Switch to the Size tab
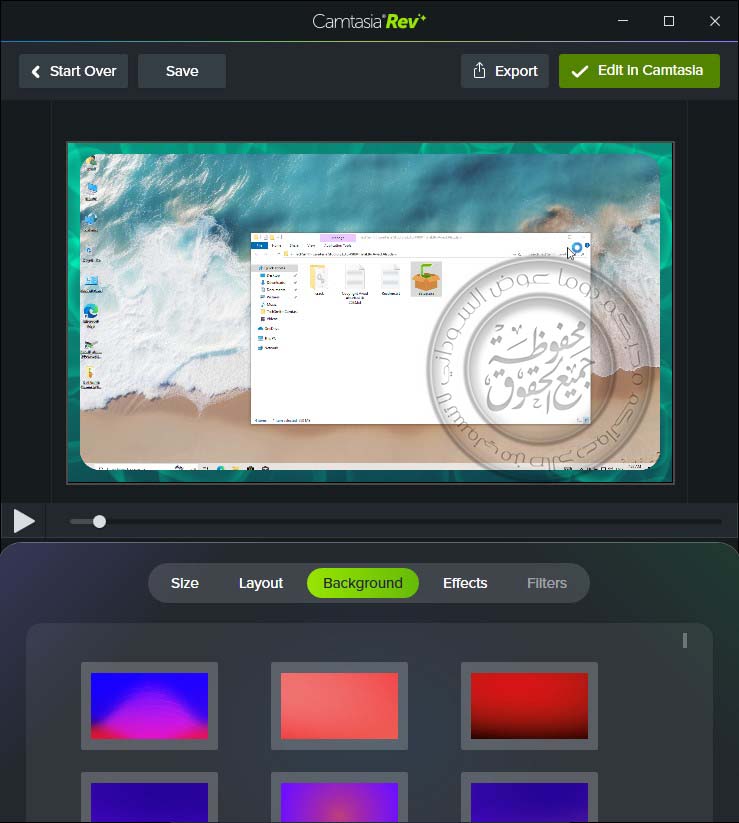This screenshot has width=739, height=823. (185, 583)
